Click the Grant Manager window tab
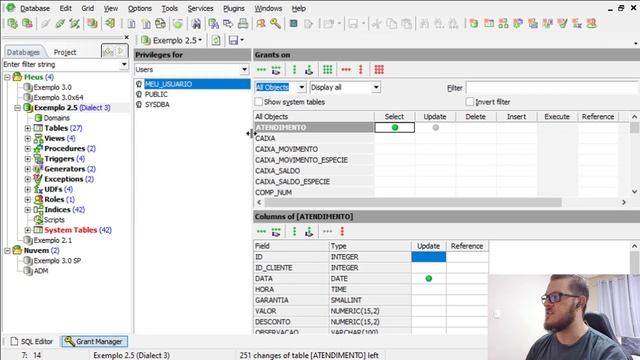 pyautogui.click(x=95, y=341)
